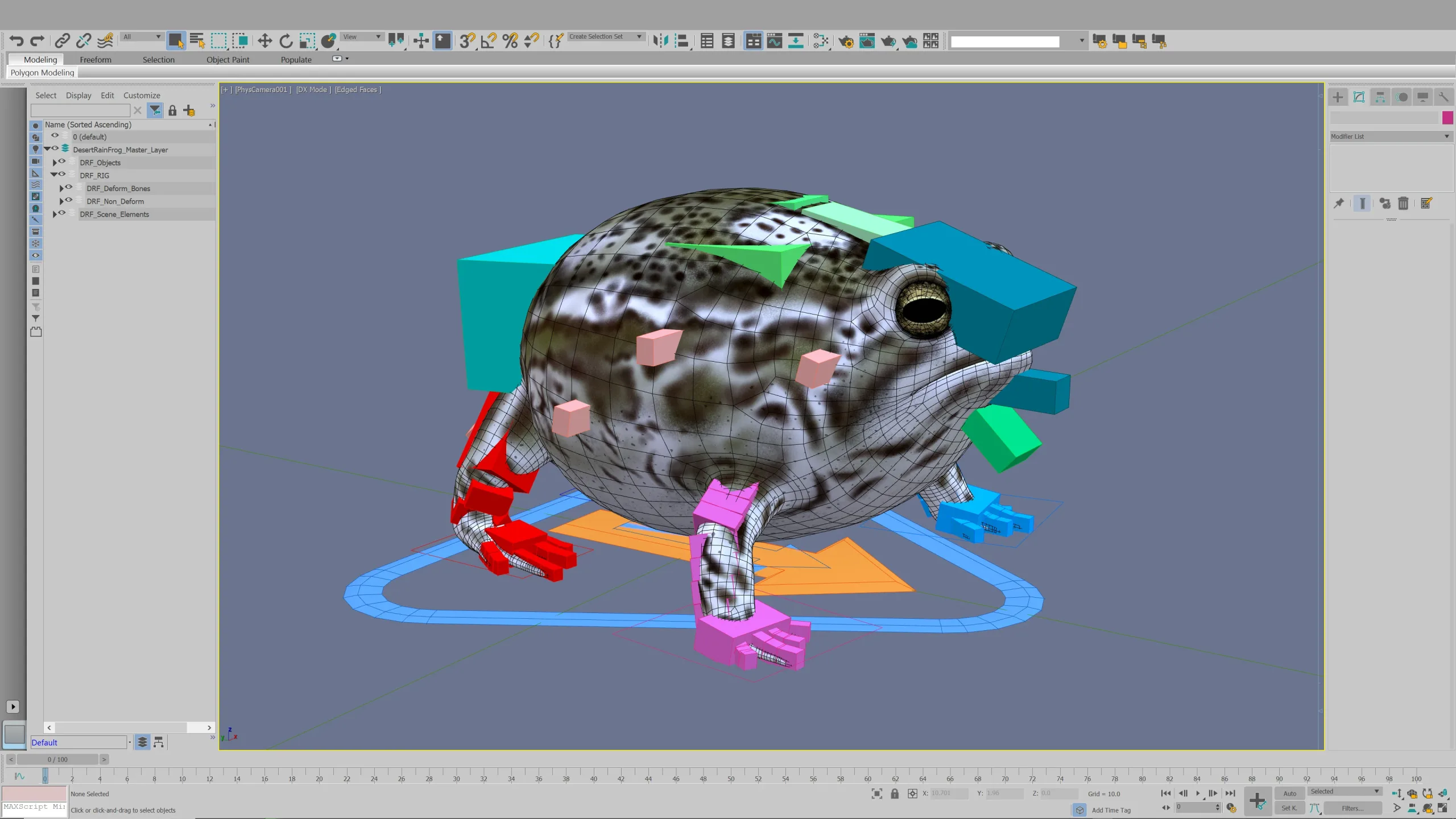Open the Utilities wrench panel tab

(x=1443, y=97)
